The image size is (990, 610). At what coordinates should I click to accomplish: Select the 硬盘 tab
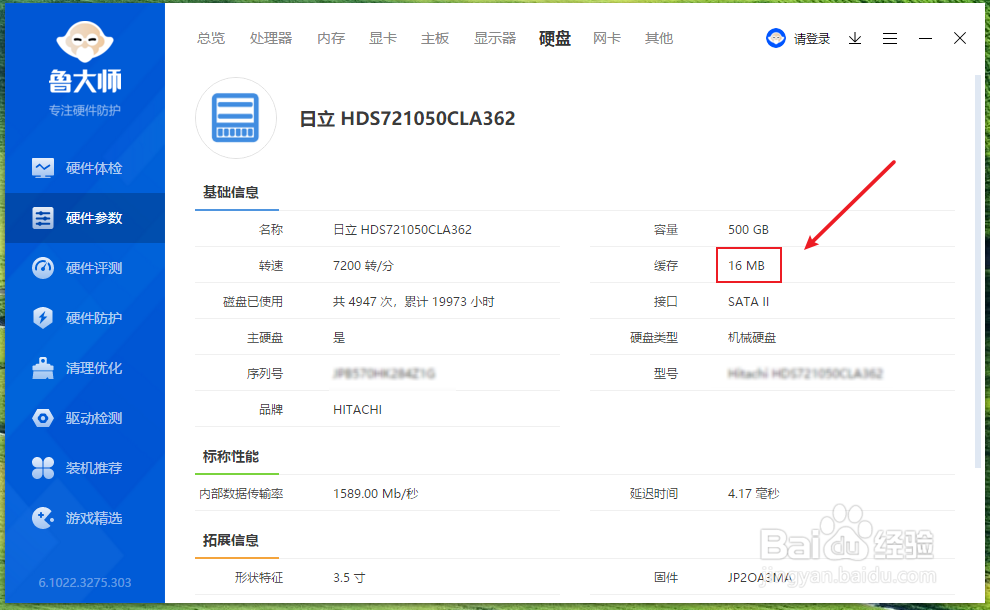click(x=555, y=39)
